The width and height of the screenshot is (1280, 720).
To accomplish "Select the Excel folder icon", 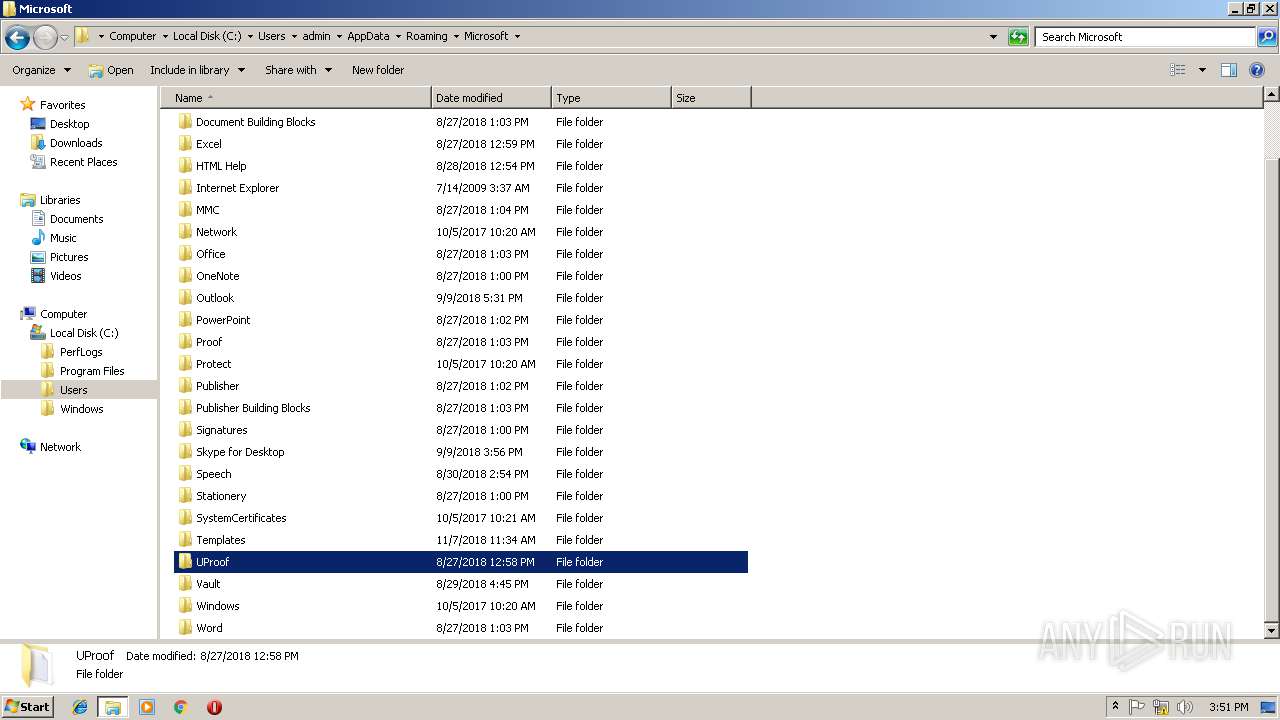I will tap(185, 144).
